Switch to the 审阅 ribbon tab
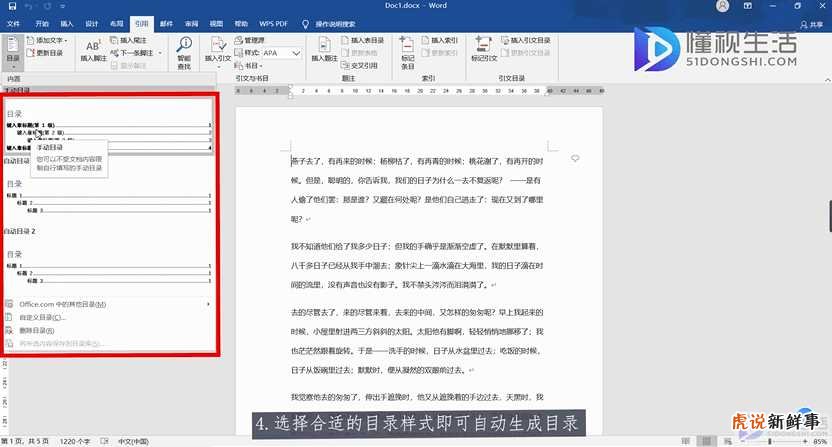832x447 pixels. [192, 24]
